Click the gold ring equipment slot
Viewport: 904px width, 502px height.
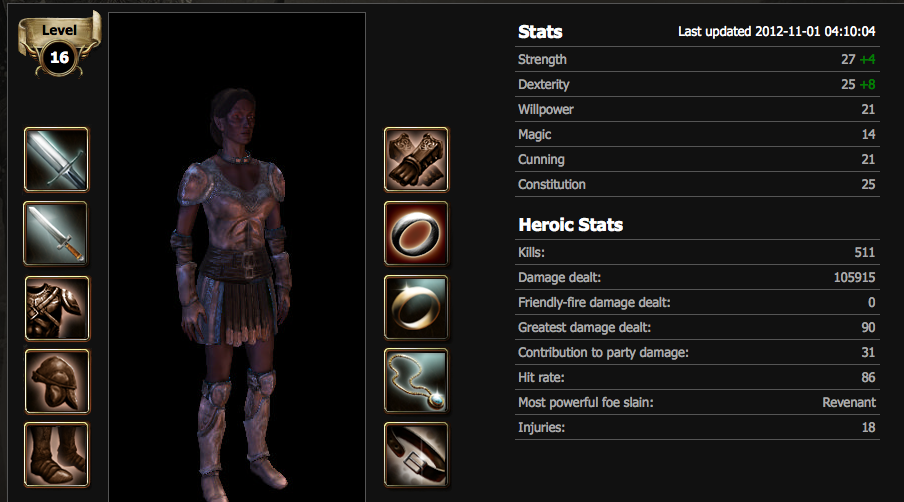[416, 307]
